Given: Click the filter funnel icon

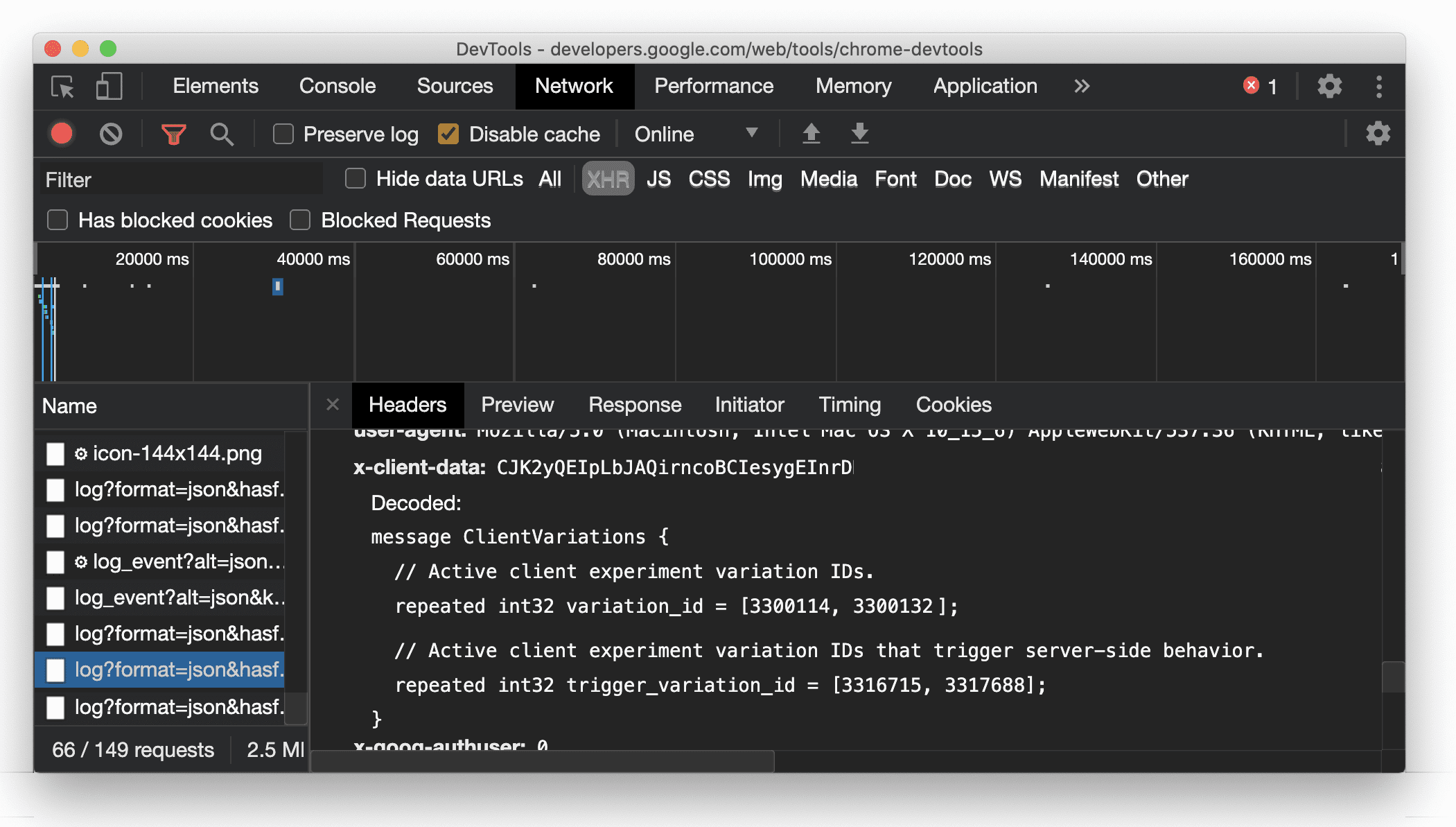Looking at the screenshot, I should (175, 133).
